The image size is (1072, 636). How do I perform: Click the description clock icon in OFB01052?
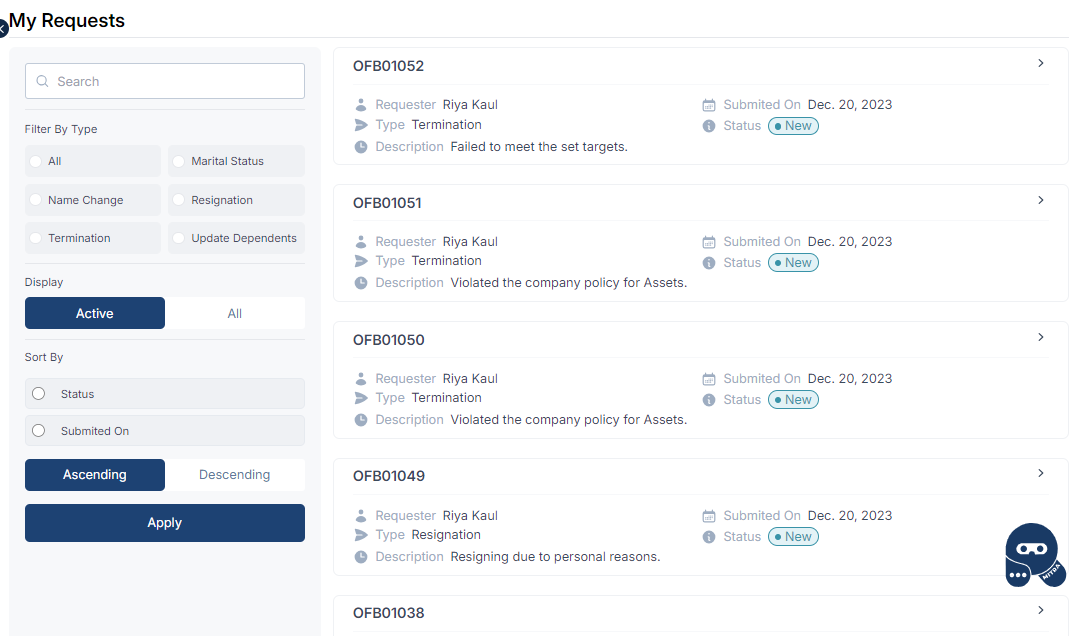361,147
